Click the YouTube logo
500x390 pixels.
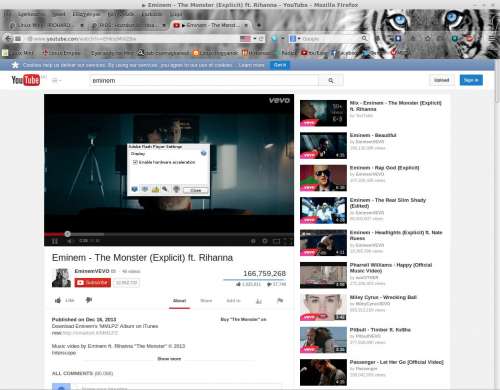point(26,80)
